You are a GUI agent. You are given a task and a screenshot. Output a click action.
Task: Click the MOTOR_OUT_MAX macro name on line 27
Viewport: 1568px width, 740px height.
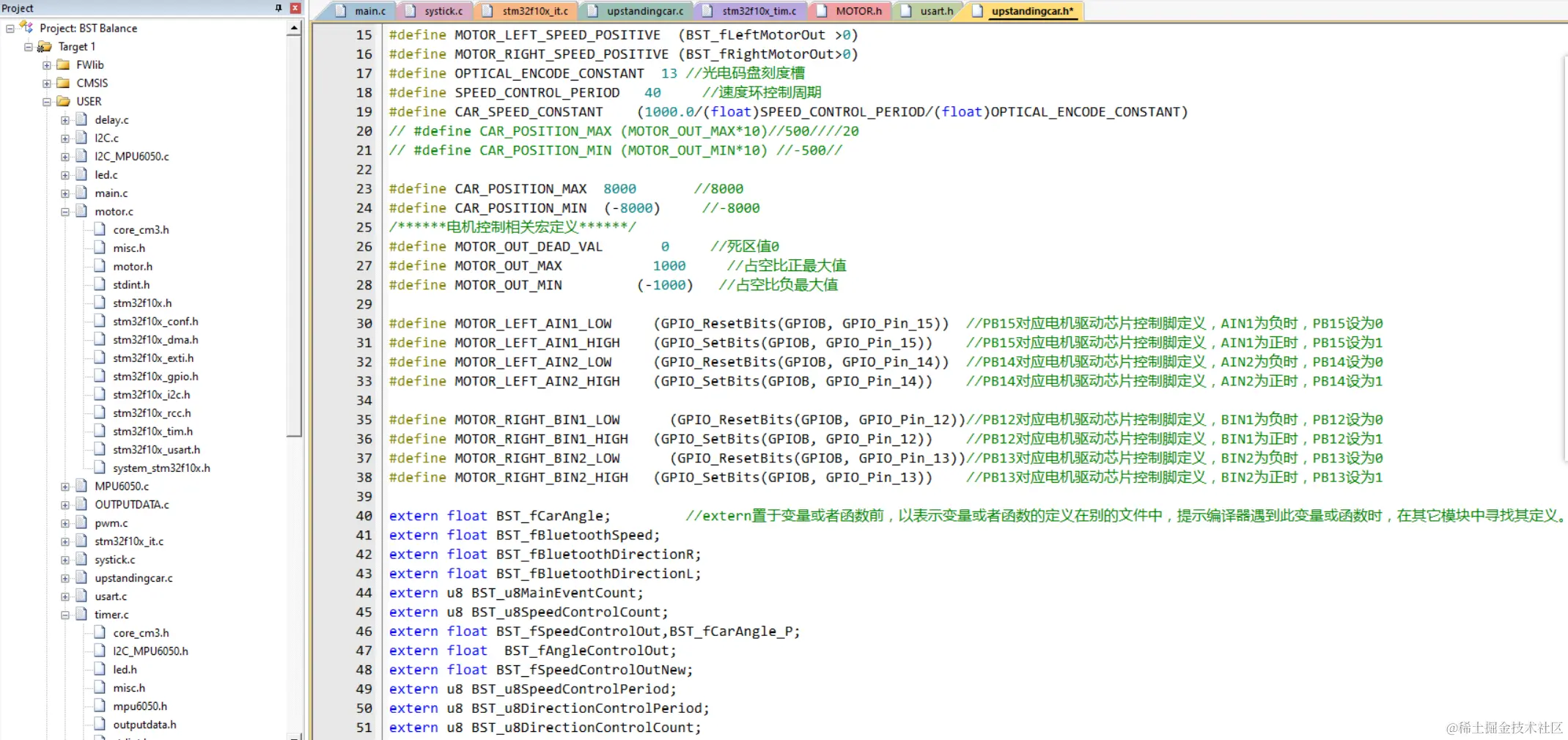click(508, 266)
